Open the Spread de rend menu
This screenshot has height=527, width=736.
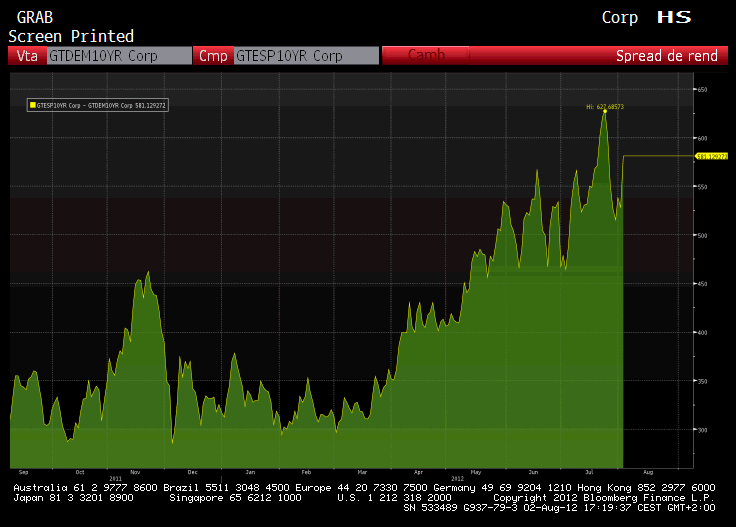coord(666,56)
